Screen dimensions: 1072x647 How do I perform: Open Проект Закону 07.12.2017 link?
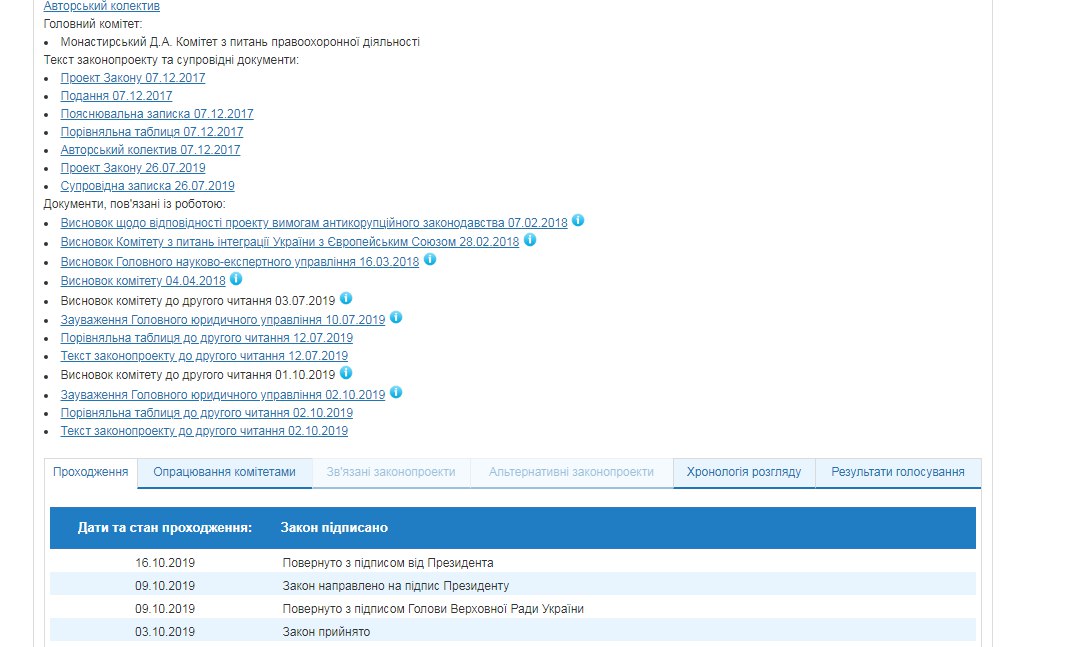(133, 78)
